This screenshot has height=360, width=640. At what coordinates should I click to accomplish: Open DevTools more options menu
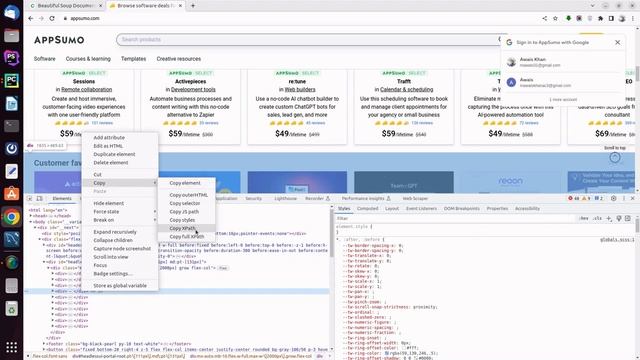pyautogui.click(x=623, y=198)
